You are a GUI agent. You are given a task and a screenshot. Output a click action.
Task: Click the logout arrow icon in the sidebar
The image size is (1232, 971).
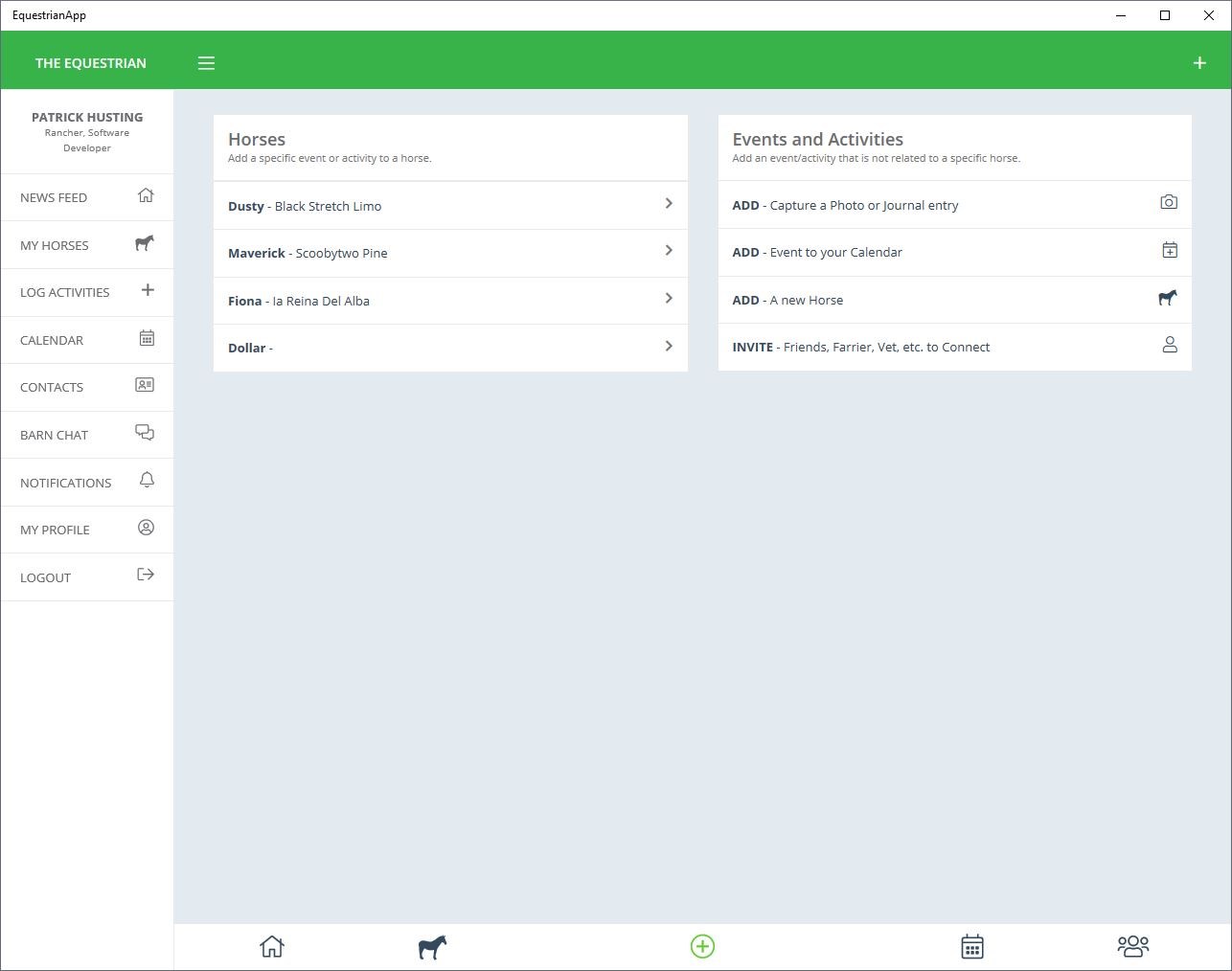(x=146, y=575)
